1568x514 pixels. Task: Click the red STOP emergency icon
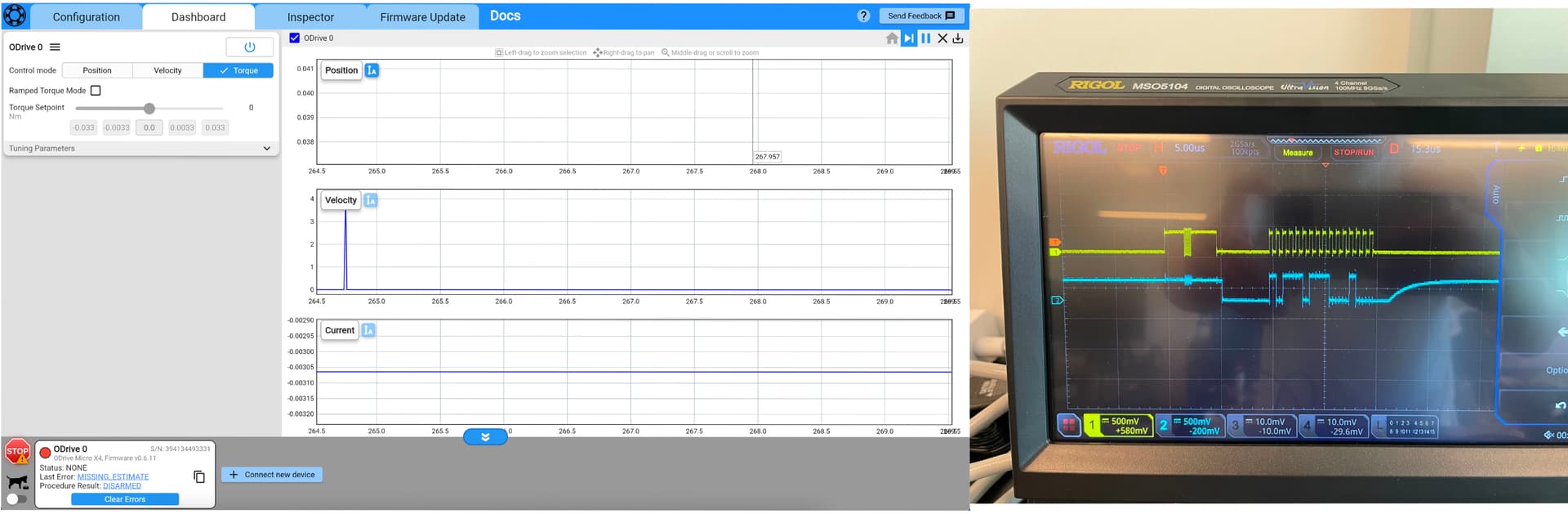[x=17, y=452]
